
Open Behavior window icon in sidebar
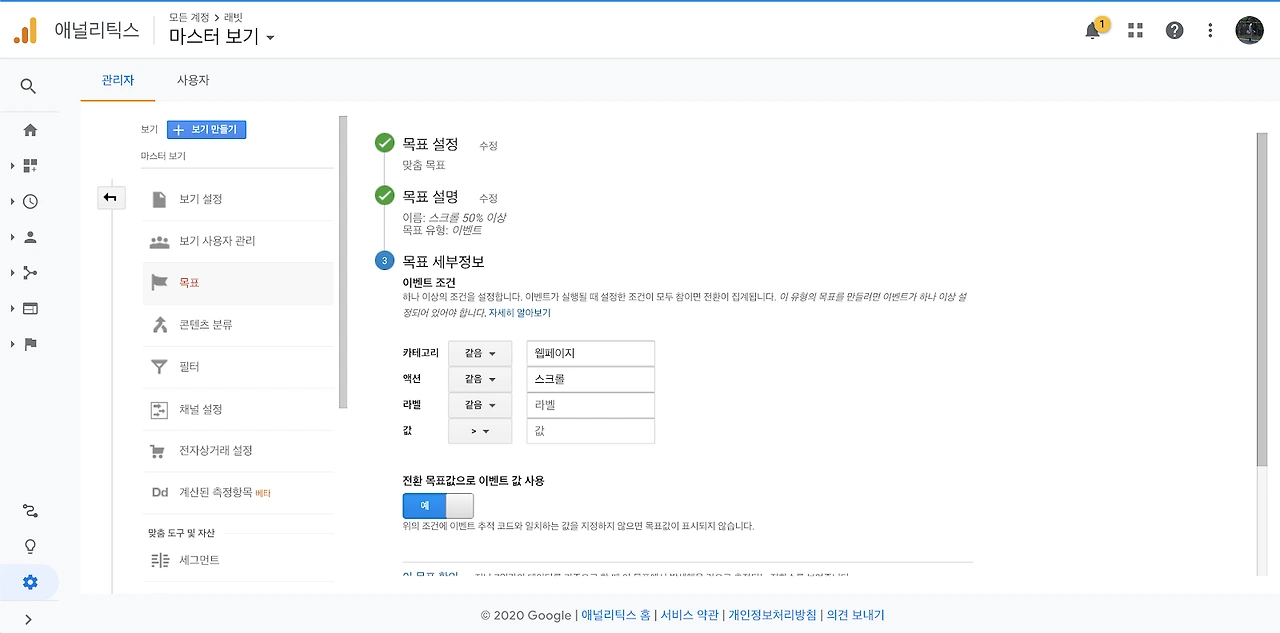pos(30,308)
